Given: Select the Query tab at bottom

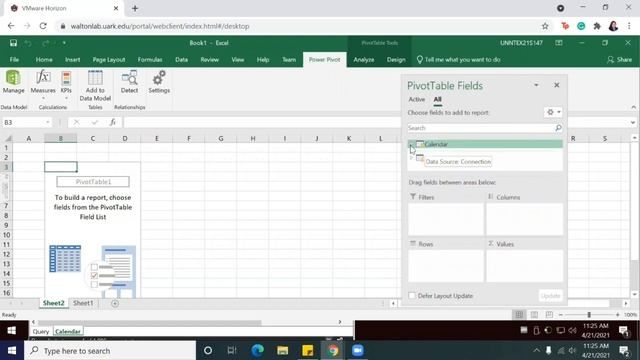Looking at the screenshot, I should tap(41, 331).
